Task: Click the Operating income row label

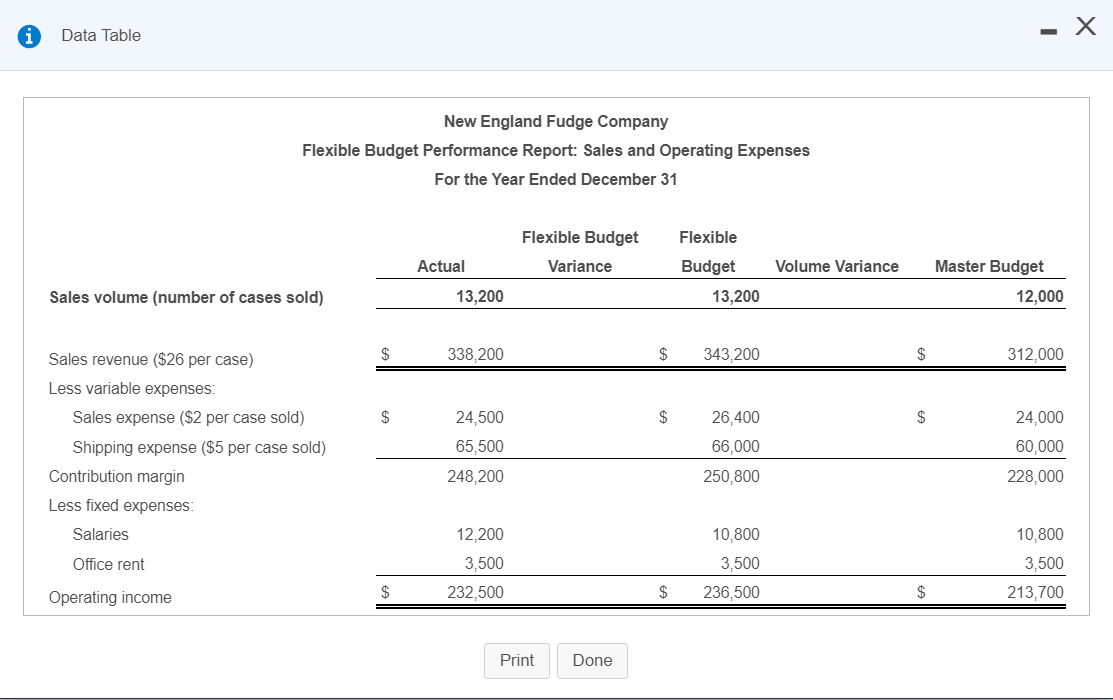Action: pos(110,598)
